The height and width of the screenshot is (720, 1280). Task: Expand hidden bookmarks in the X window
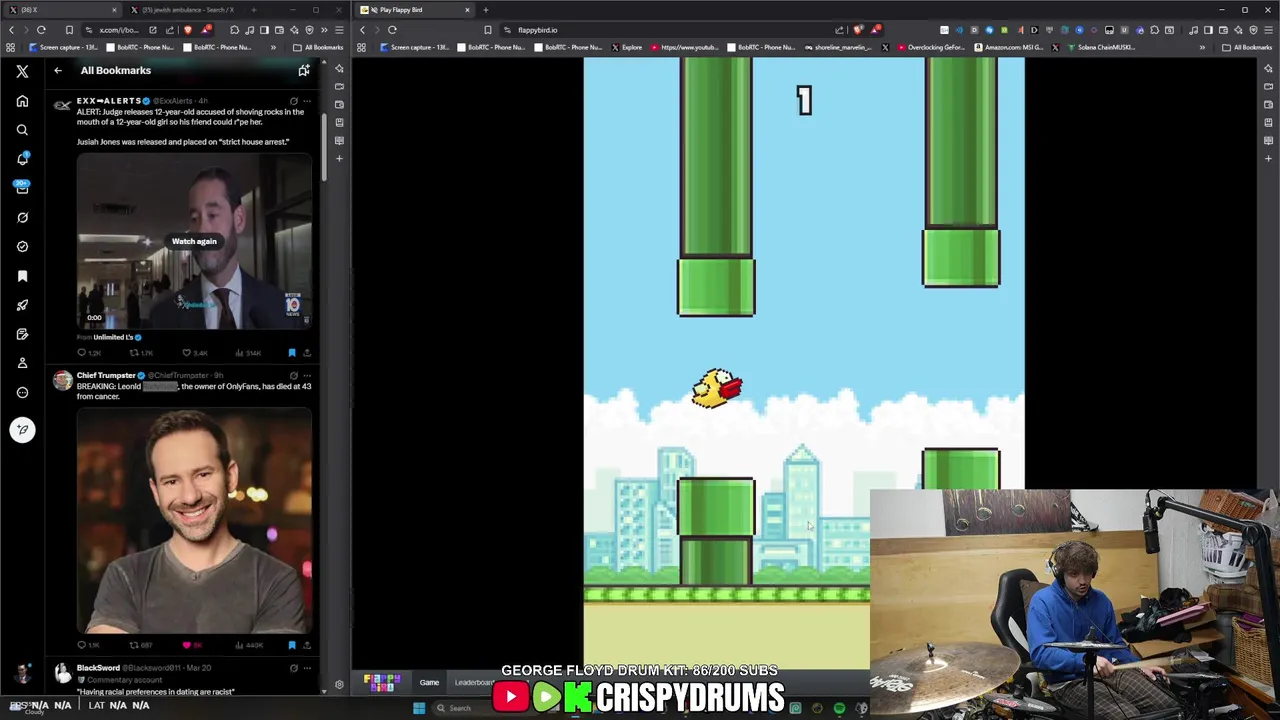tap(273, 47)
